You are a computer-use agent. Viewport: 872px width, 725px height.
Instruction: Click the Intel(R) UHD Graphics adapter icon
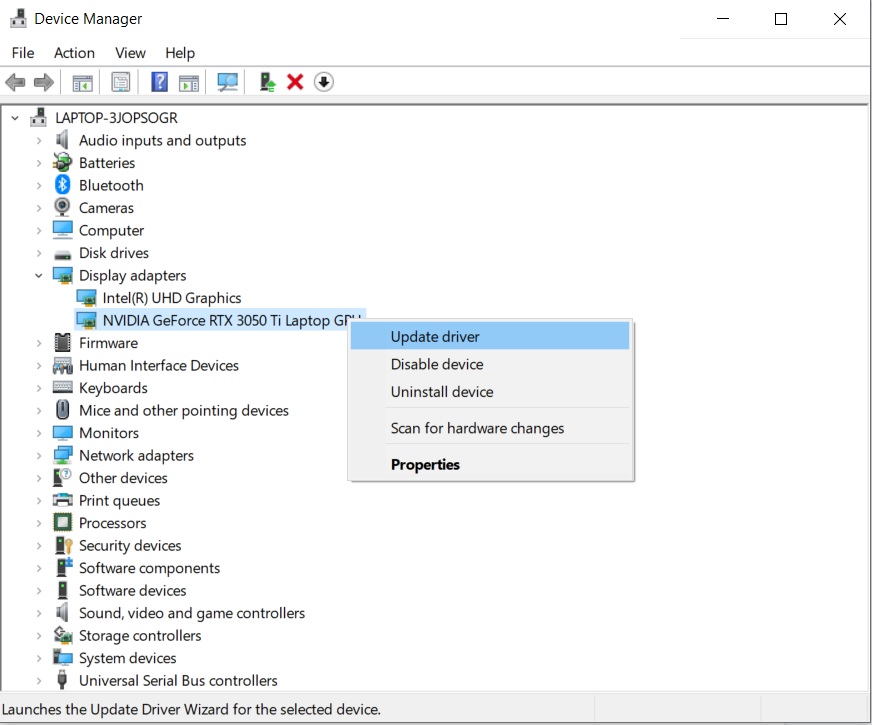[x=86, y=298]
